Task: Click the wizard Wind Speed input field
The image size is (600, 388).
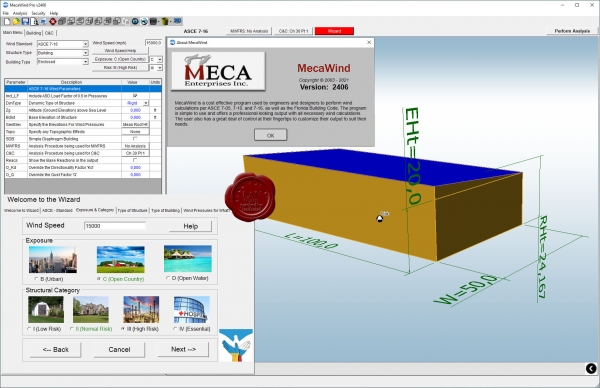Action: (x=114, y=226)
